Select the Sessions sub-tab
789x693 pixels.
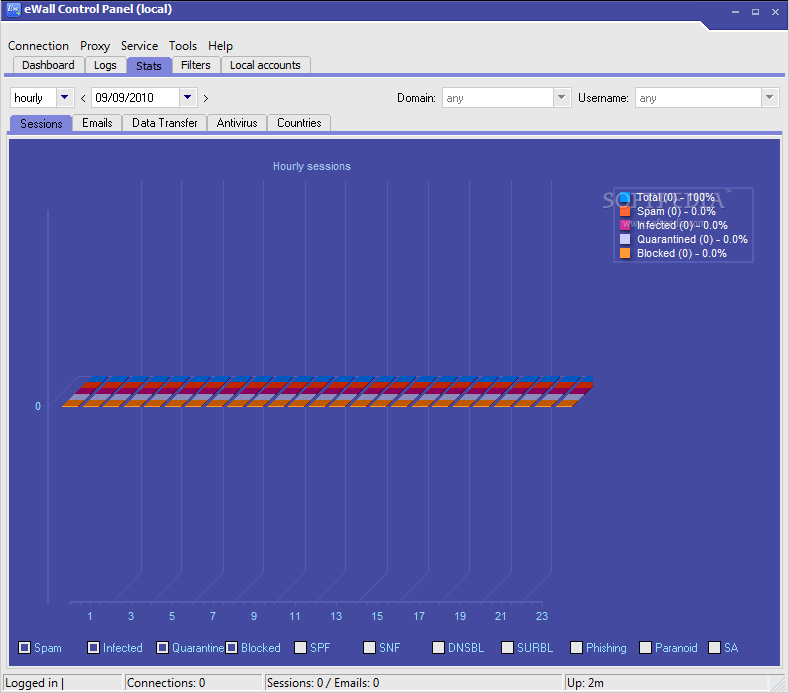tap(41, 124)
